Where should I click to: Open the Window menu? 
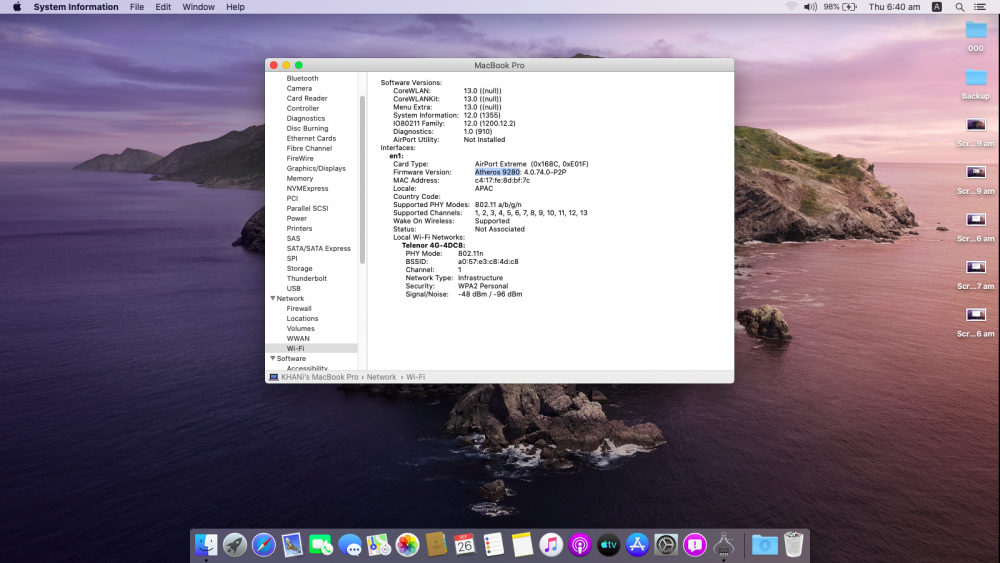click(x=198, y=7)
